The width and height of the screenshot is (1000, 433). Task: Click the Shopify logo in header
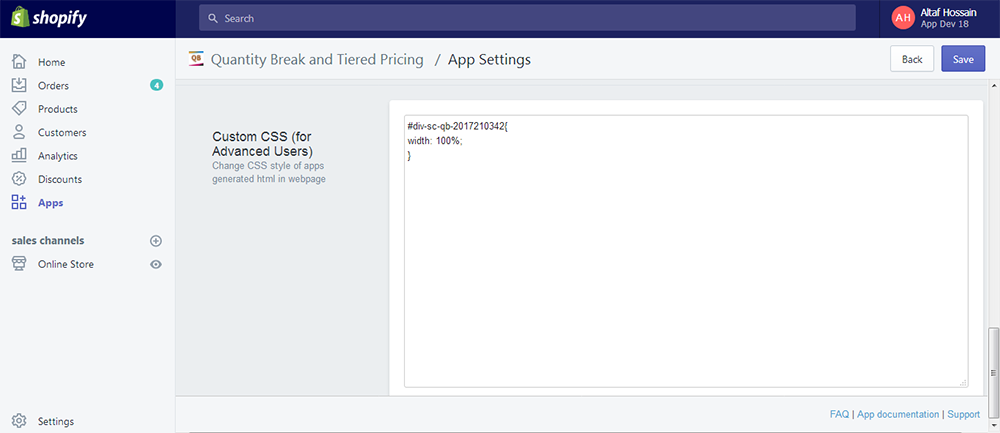(45, 18)
